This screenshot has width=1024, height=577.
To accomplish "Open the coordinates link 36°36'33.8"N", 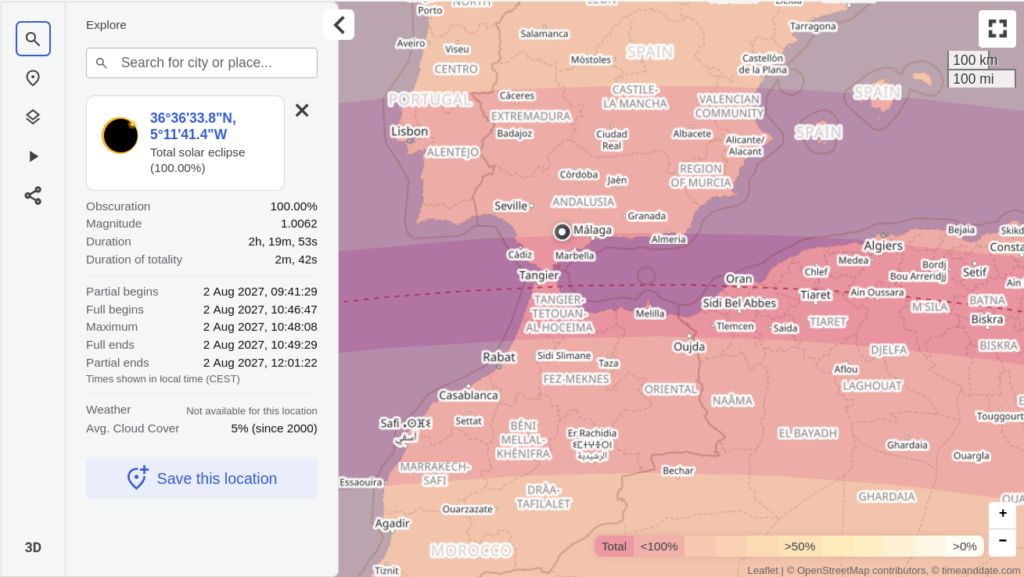I will point(193,126).
